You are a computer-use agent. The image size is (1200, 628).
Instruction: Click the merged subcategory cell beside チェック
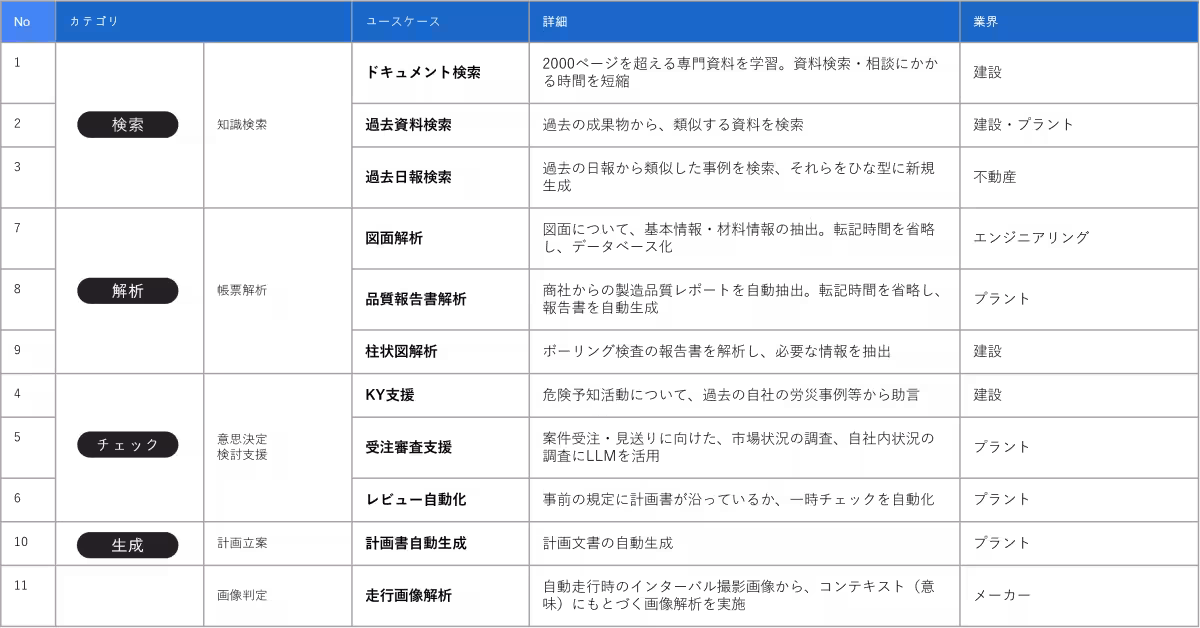278,448
